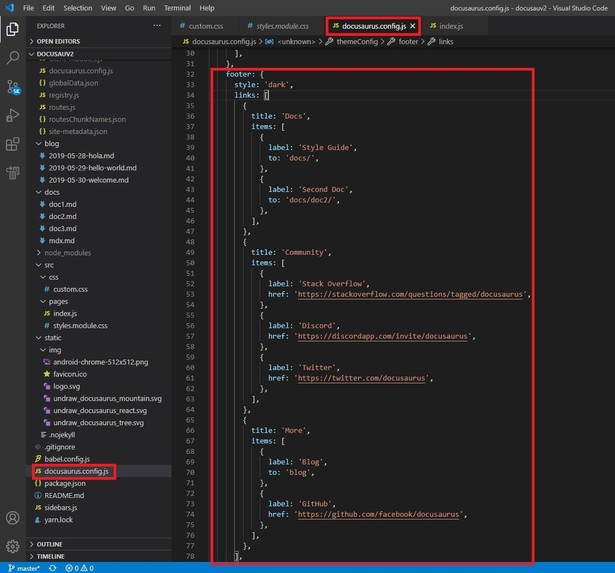This screenshot has height=573, width=615.
Task: Open yarn.lock in the file tree
Action: click(x=58, y=520)
